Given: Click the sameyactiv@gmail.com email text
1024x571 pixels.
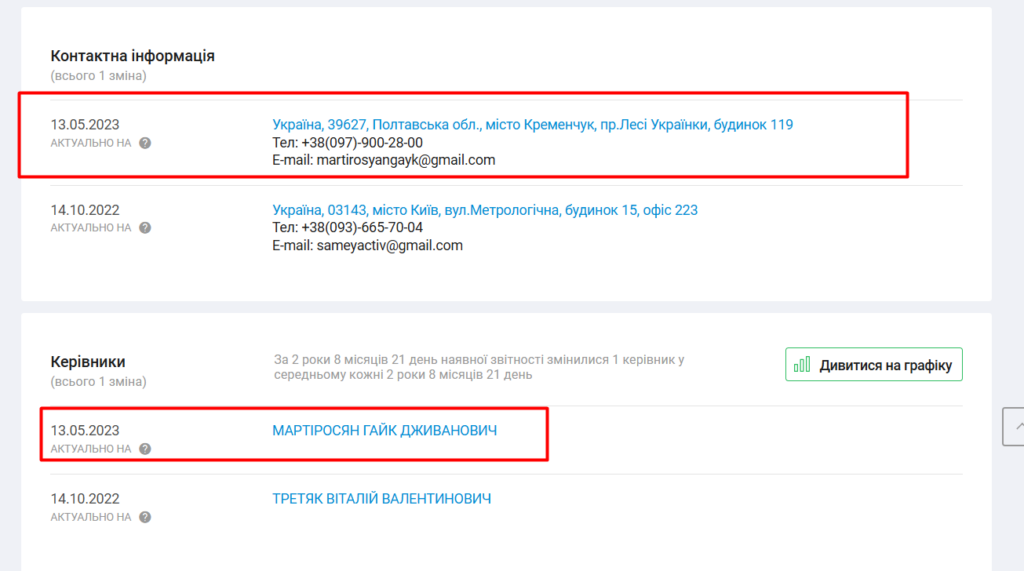Looking at the screenshot, I should [389, 245].
